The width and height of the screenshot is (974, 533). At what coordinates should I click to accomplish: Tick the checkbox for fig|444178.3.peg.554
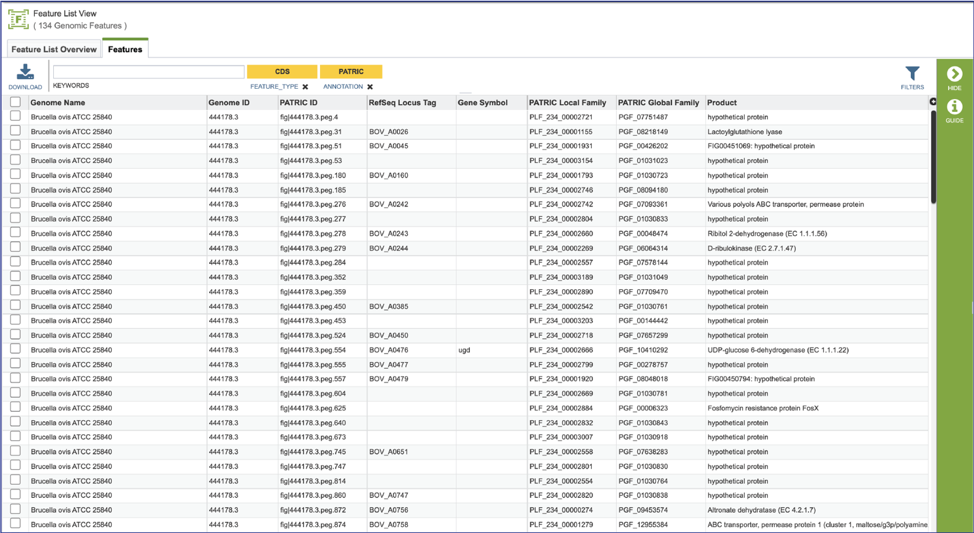click(16, 349)
